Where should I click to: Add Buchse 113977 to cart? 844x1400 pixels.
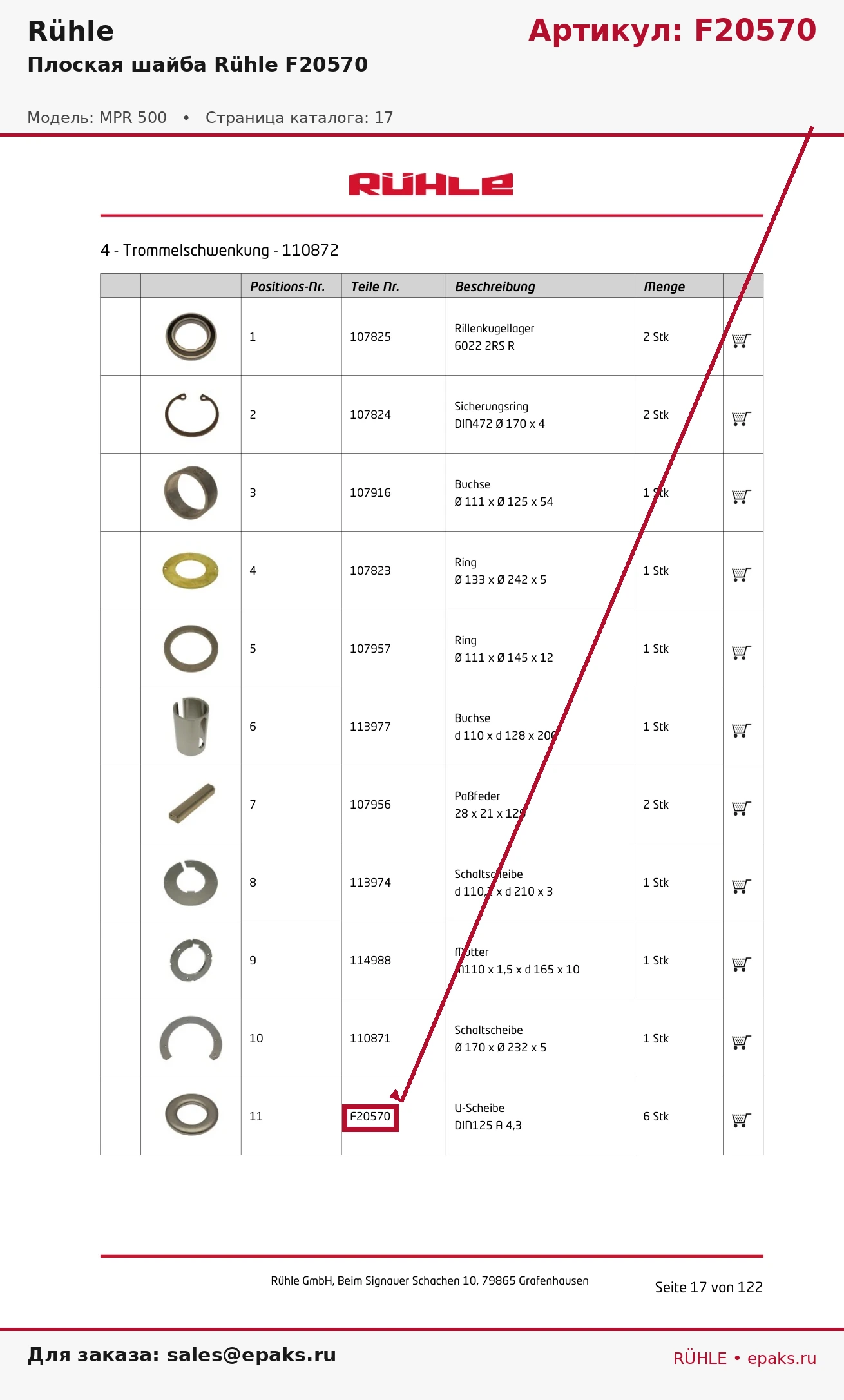click(742, 730)
